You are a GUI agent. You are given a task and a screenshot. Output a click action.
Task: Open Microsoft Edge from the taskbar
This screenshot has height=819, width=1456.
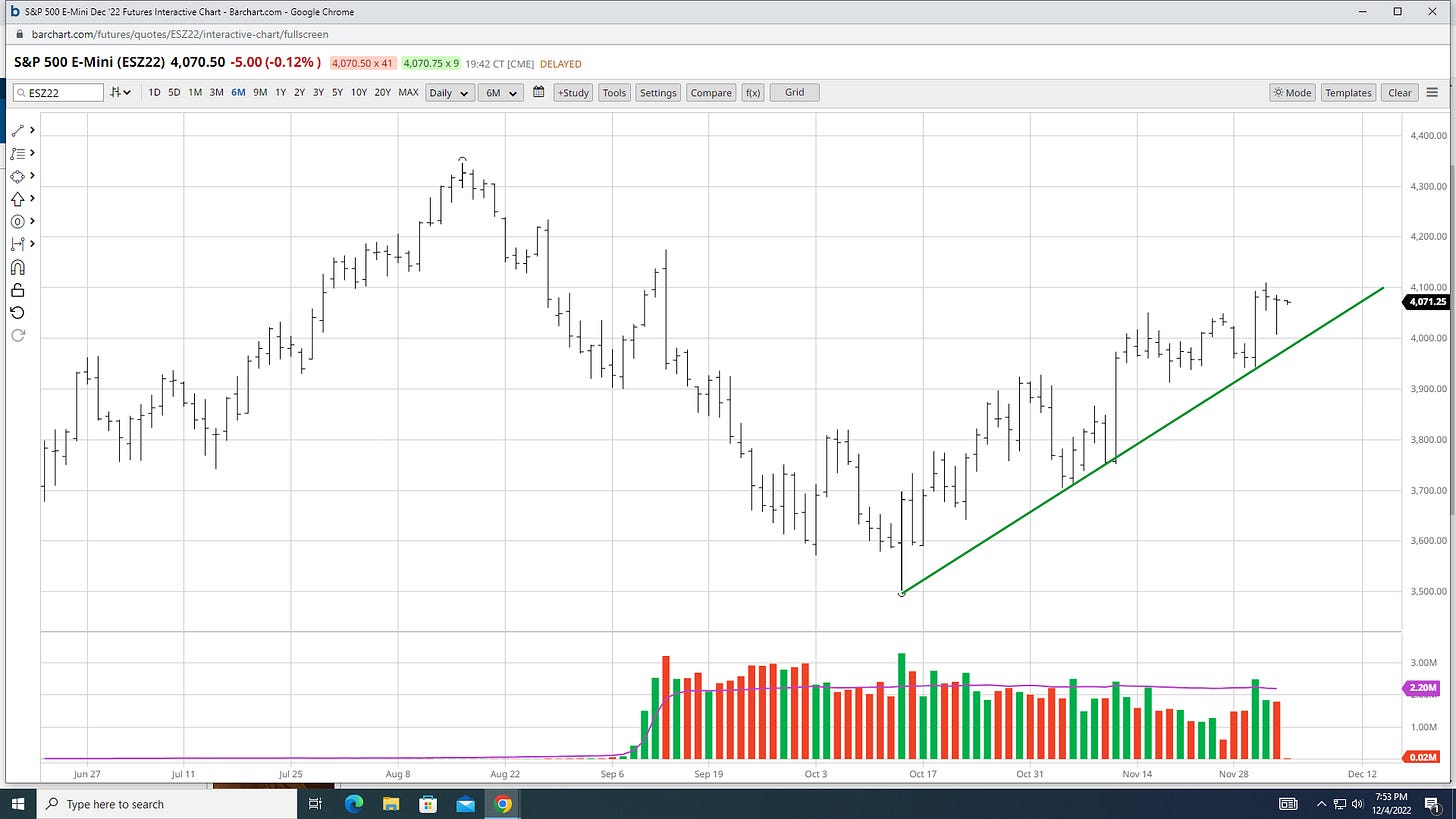[354, 803]
